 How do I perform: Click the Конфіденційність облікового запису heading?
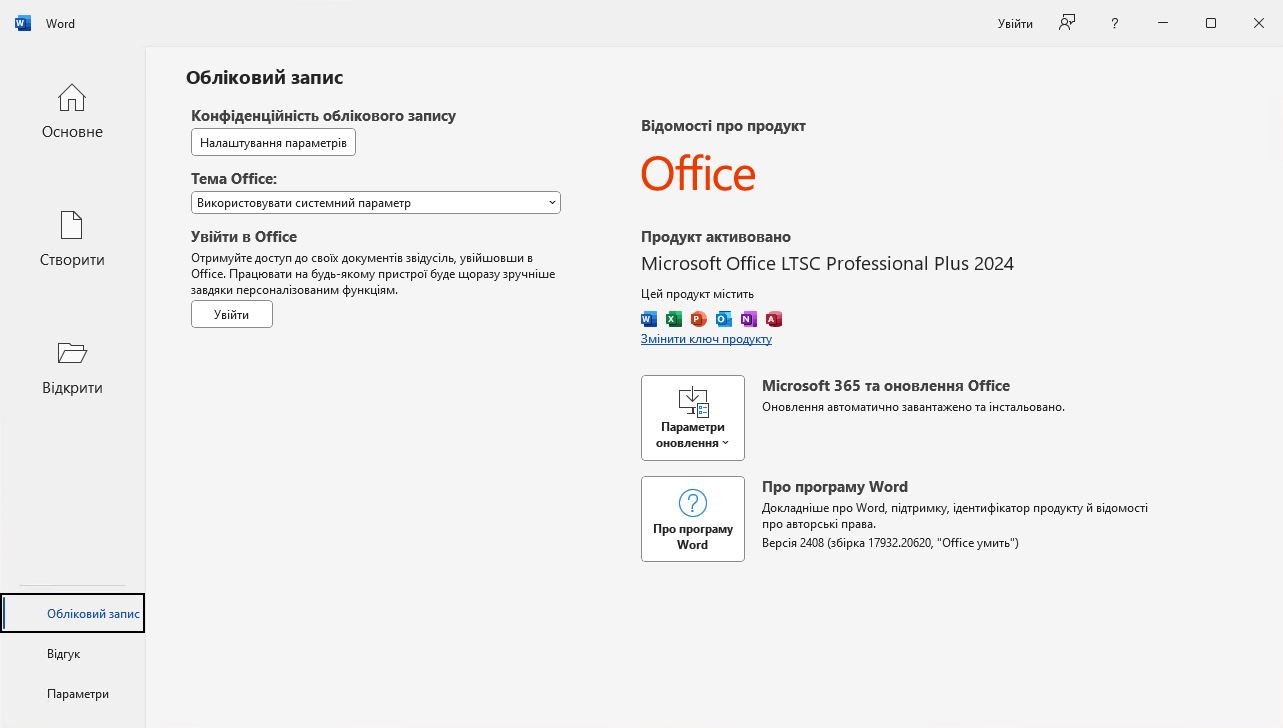[323, 116]
